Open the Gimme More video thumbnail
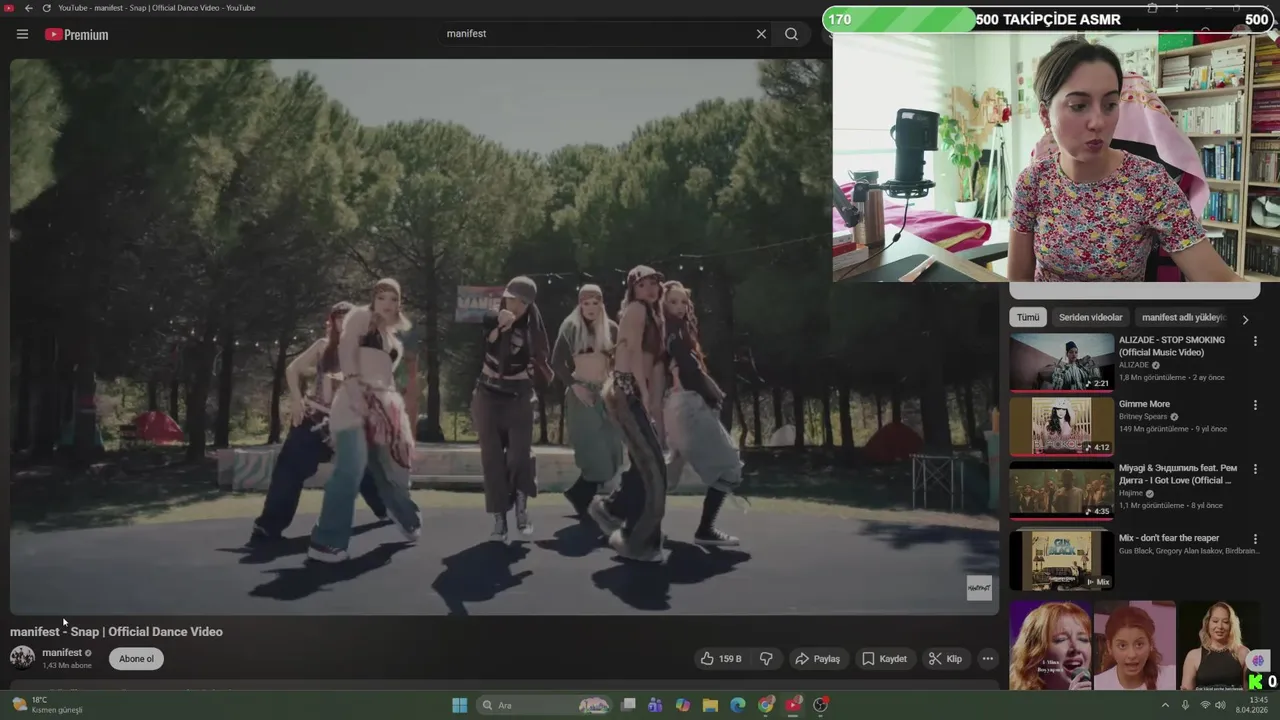1280x720 pixels. click(1062, 427)
